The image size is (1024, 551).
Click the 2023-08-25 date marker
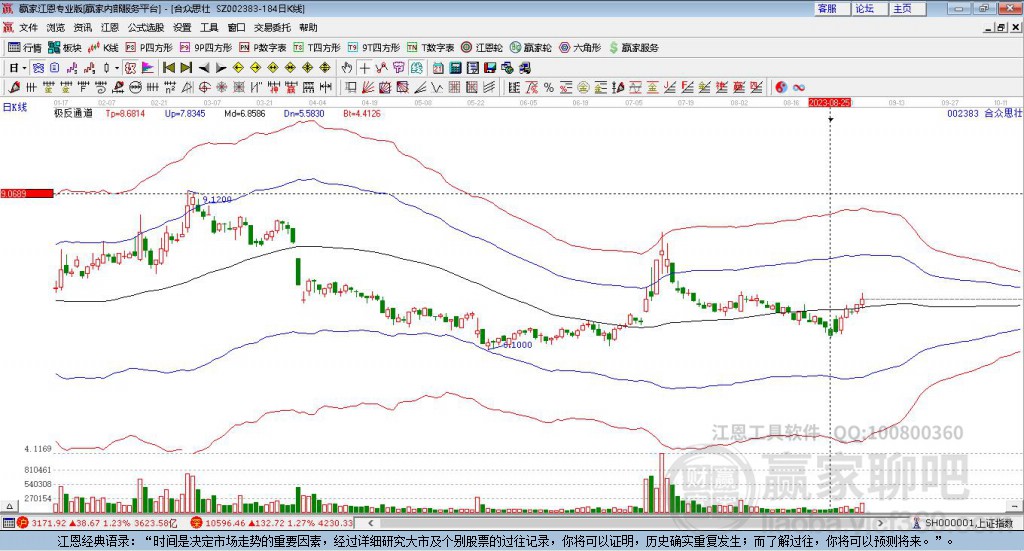(829, 102)
